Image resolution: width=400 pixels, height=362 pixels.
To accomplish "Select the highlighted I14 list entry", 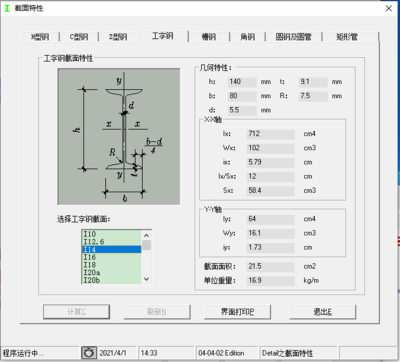I will pyautogui.click(x=112, y=249).
